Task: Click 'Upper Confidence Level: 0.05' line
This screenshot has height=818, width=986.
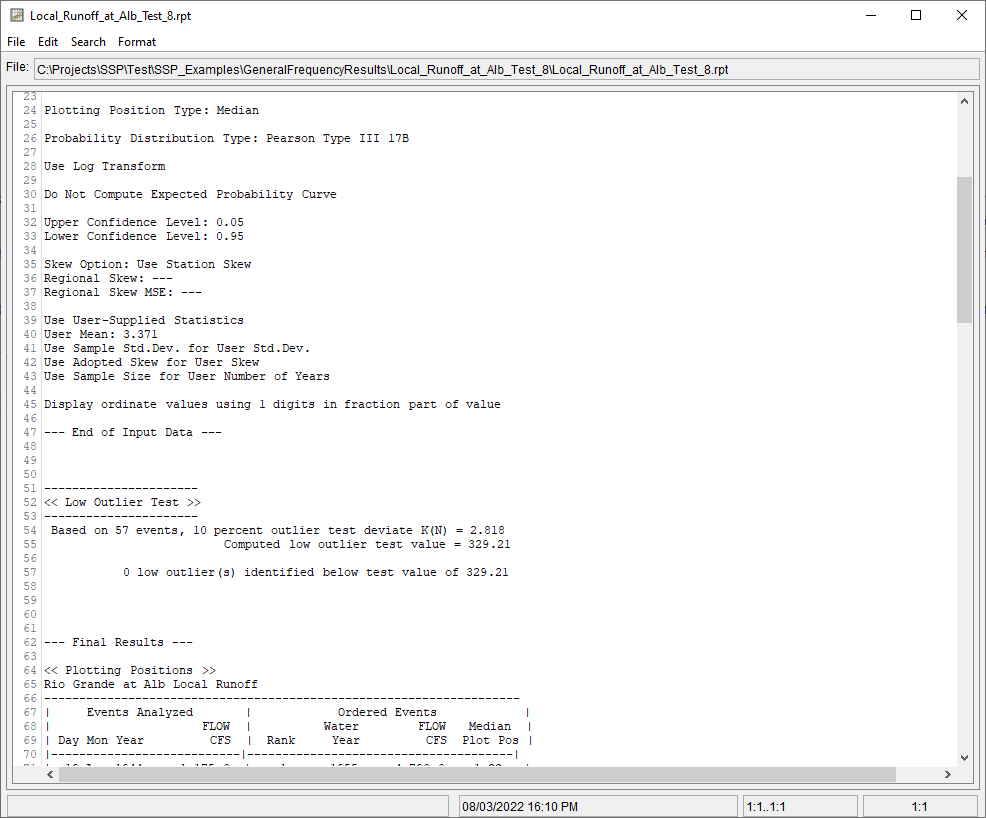Action: tap(144, 223)
